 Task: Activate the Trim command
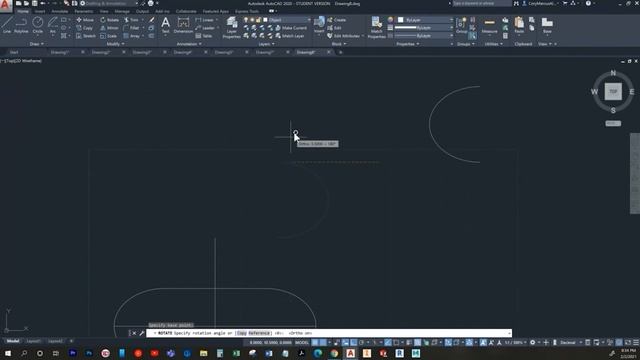click(x=131, y=20)
